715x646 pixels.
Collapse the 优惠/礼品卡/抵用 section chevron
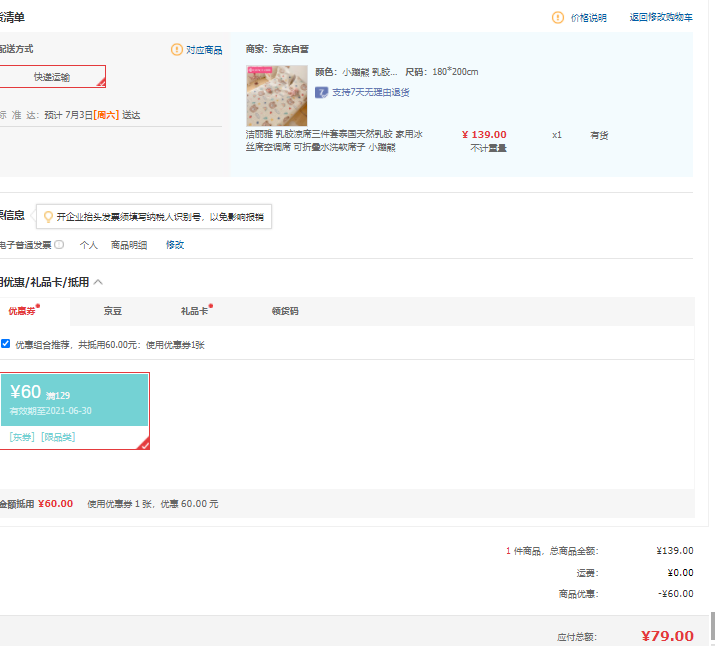(98, 282)
